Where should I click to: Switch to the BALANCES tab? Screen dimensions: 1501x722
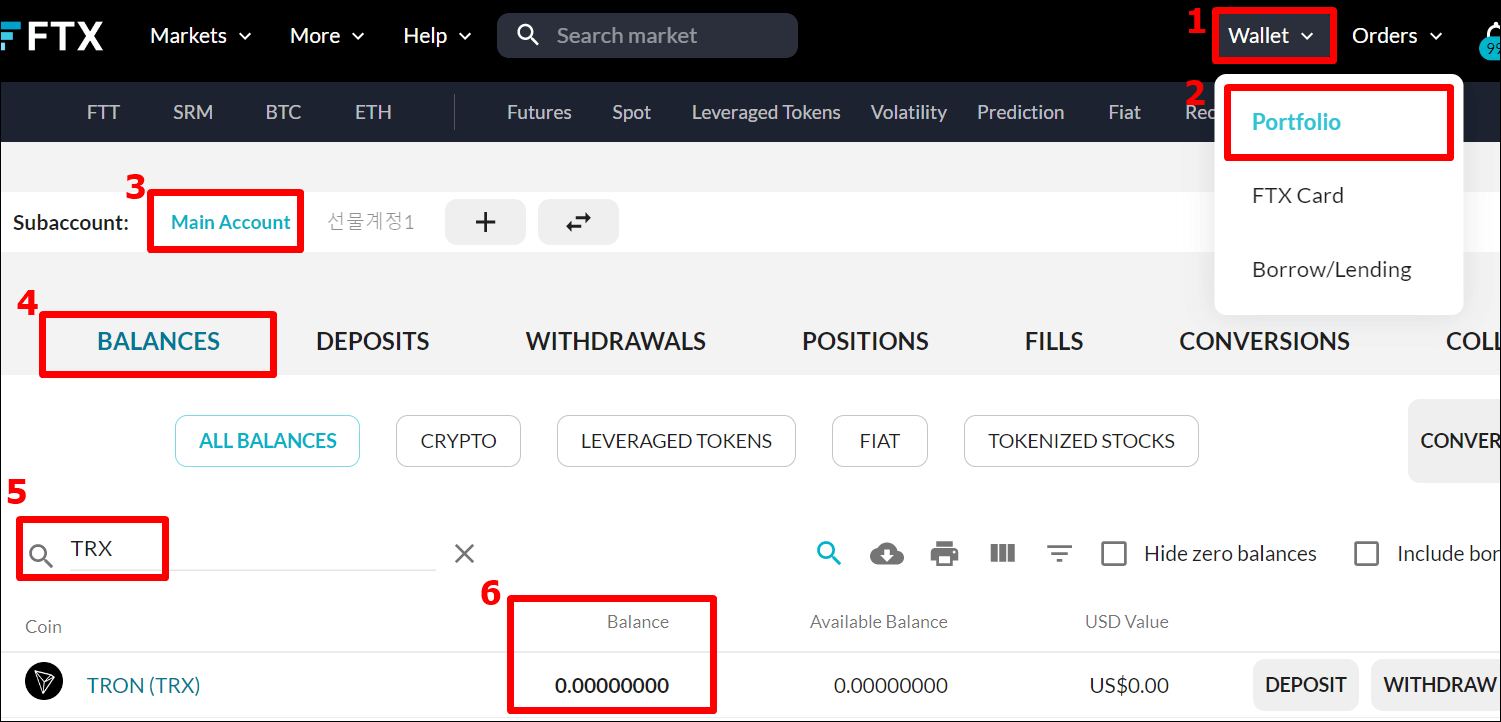pyautogui.click(x=158, y=342)
